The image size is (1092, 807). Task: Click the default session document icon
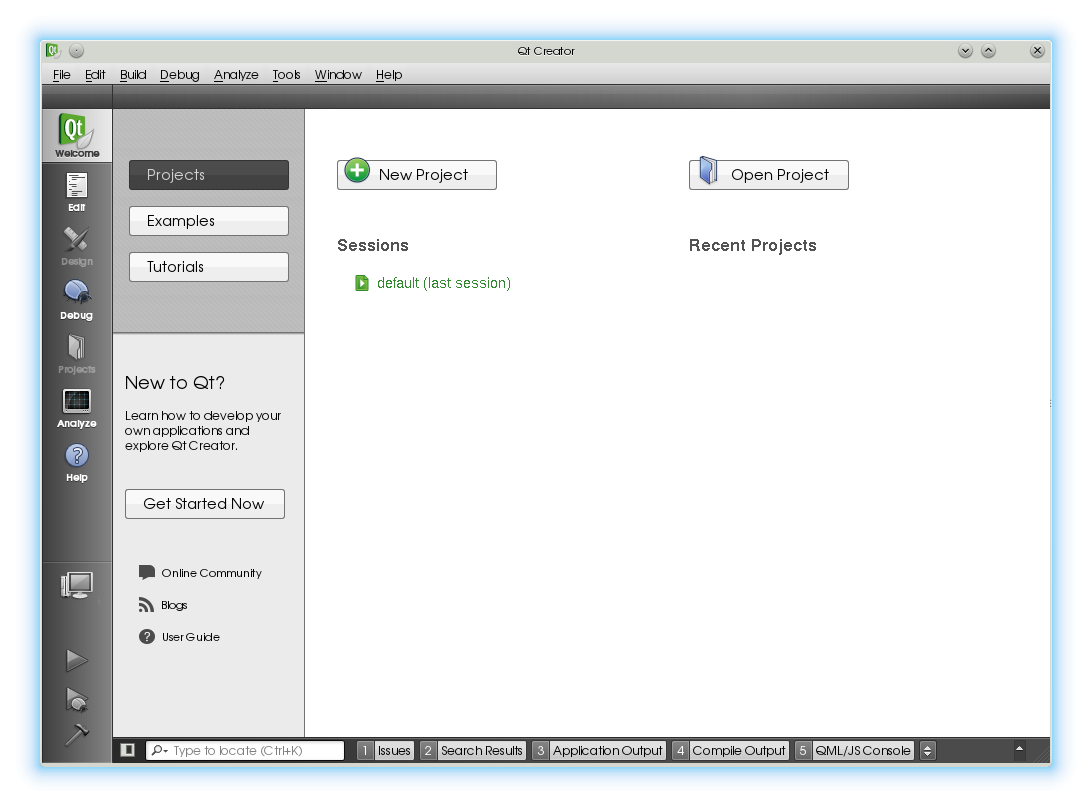point(362,283)
